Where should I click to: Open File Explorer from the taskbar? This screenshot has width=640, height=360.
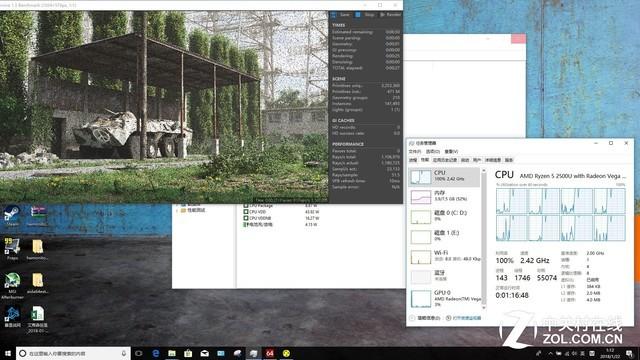point(172,353)
